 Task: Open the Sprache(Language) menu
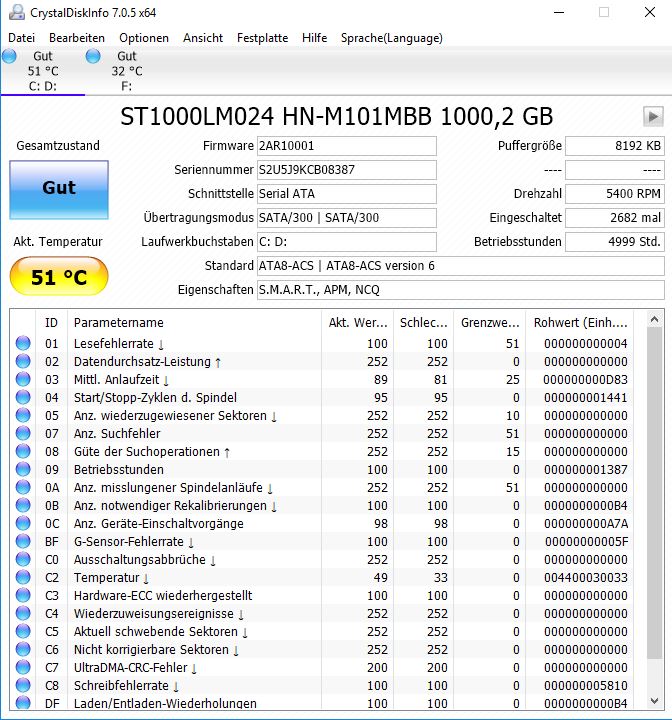(392, 38)
